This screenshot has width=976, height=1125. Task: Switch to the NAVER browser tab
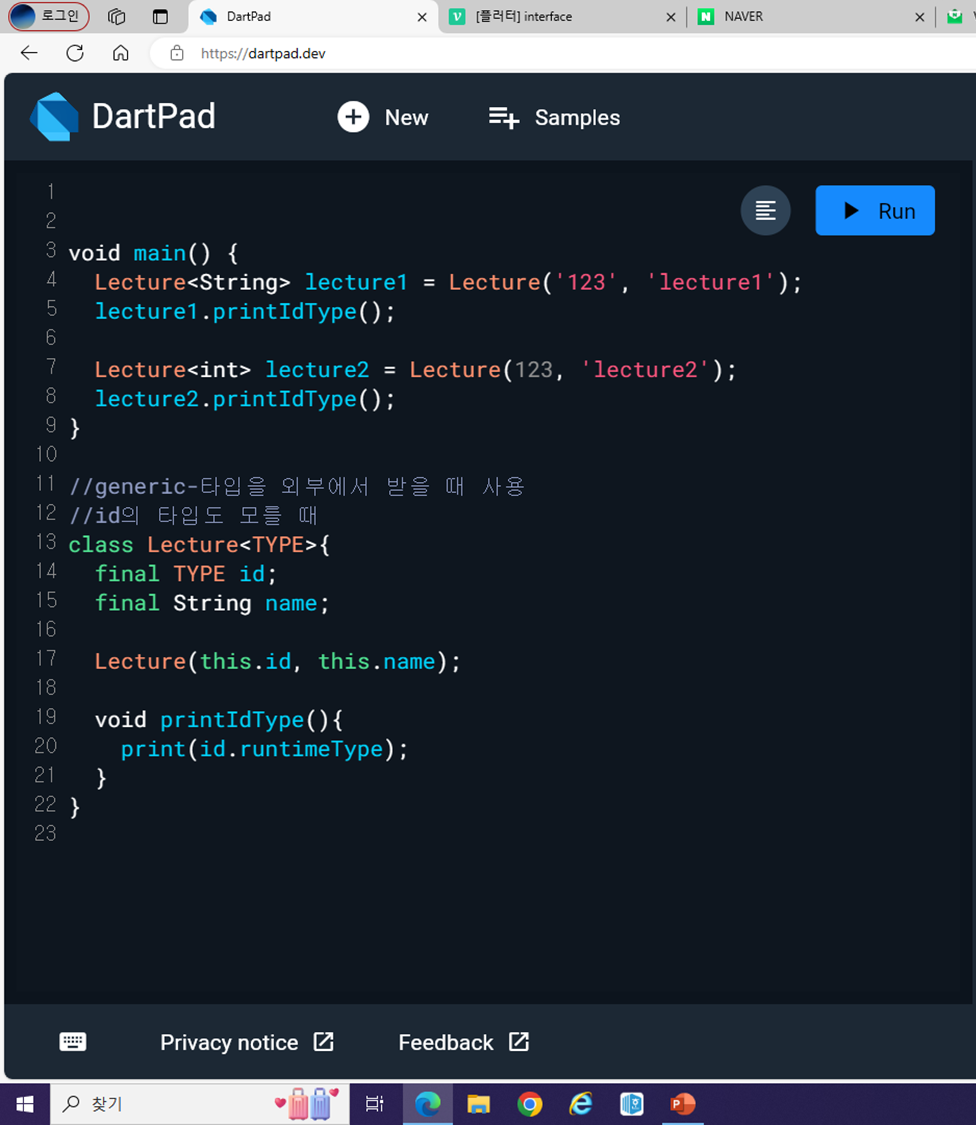click(811, 17)
